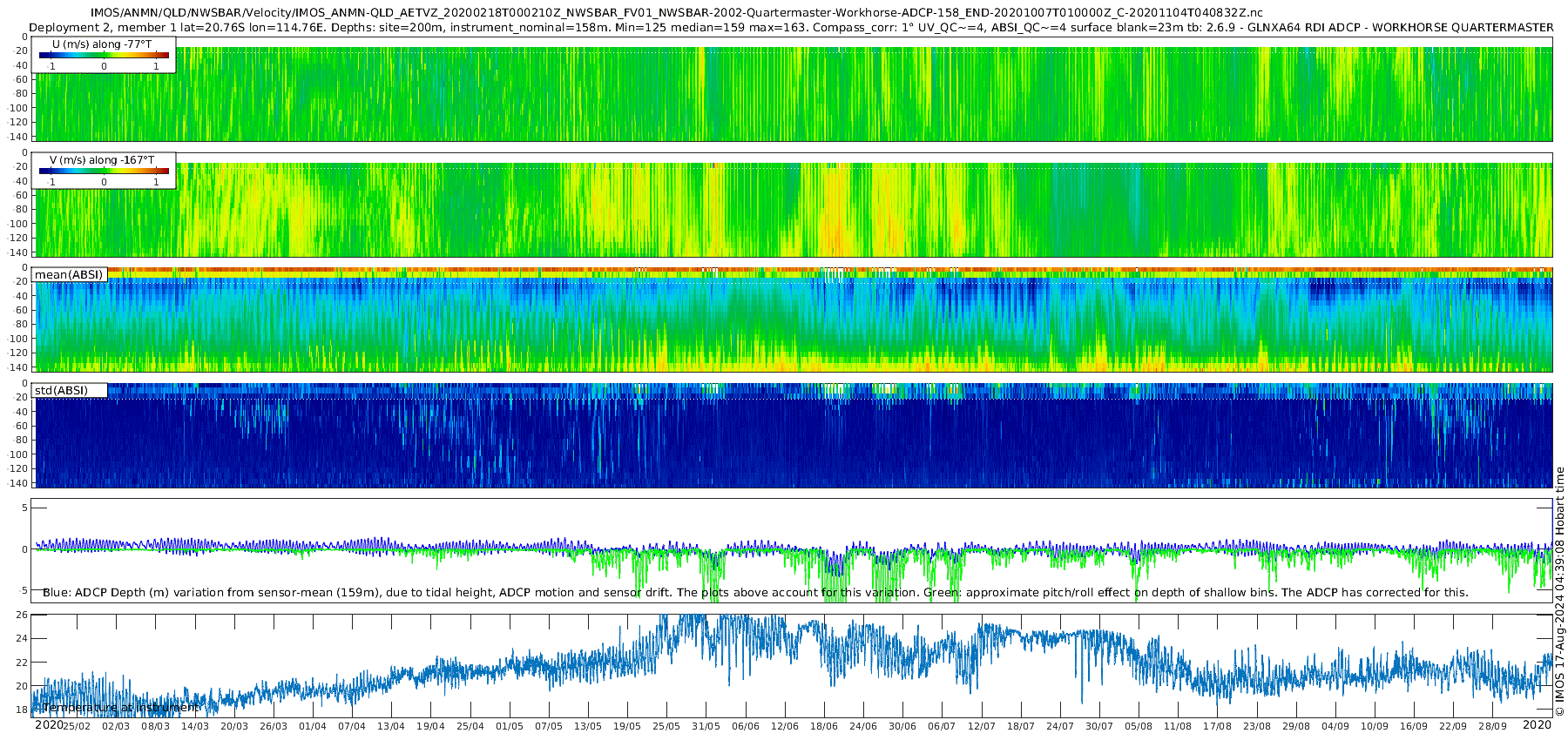Select the 'U (m/s) along -77°T' legend label
This screenshot has width=1568, height=740.
coord(102,44)
